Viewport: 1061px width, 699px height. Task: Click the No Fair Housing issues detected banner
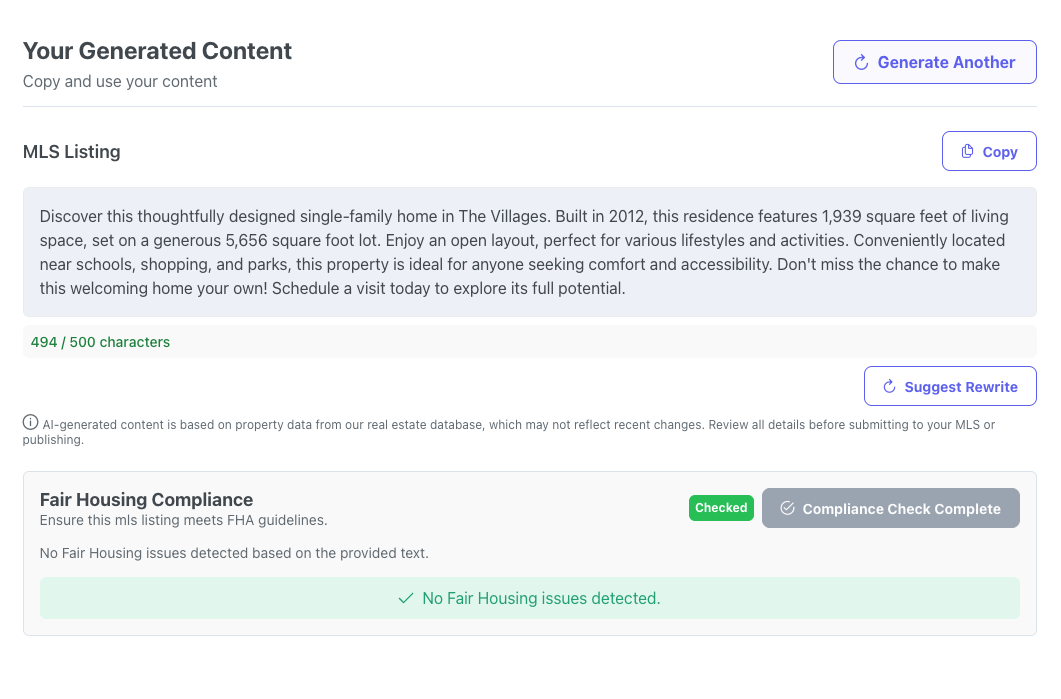(529, 598)
